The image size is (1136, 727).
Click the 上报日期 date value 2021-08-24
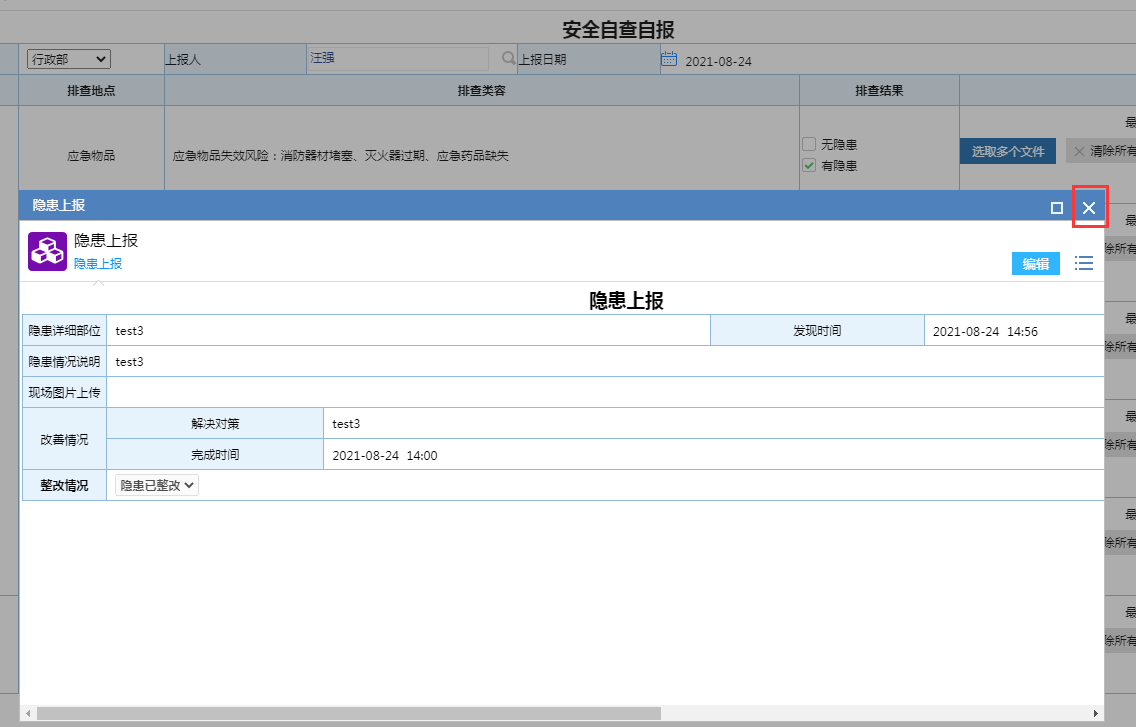[x=718, y=61]
